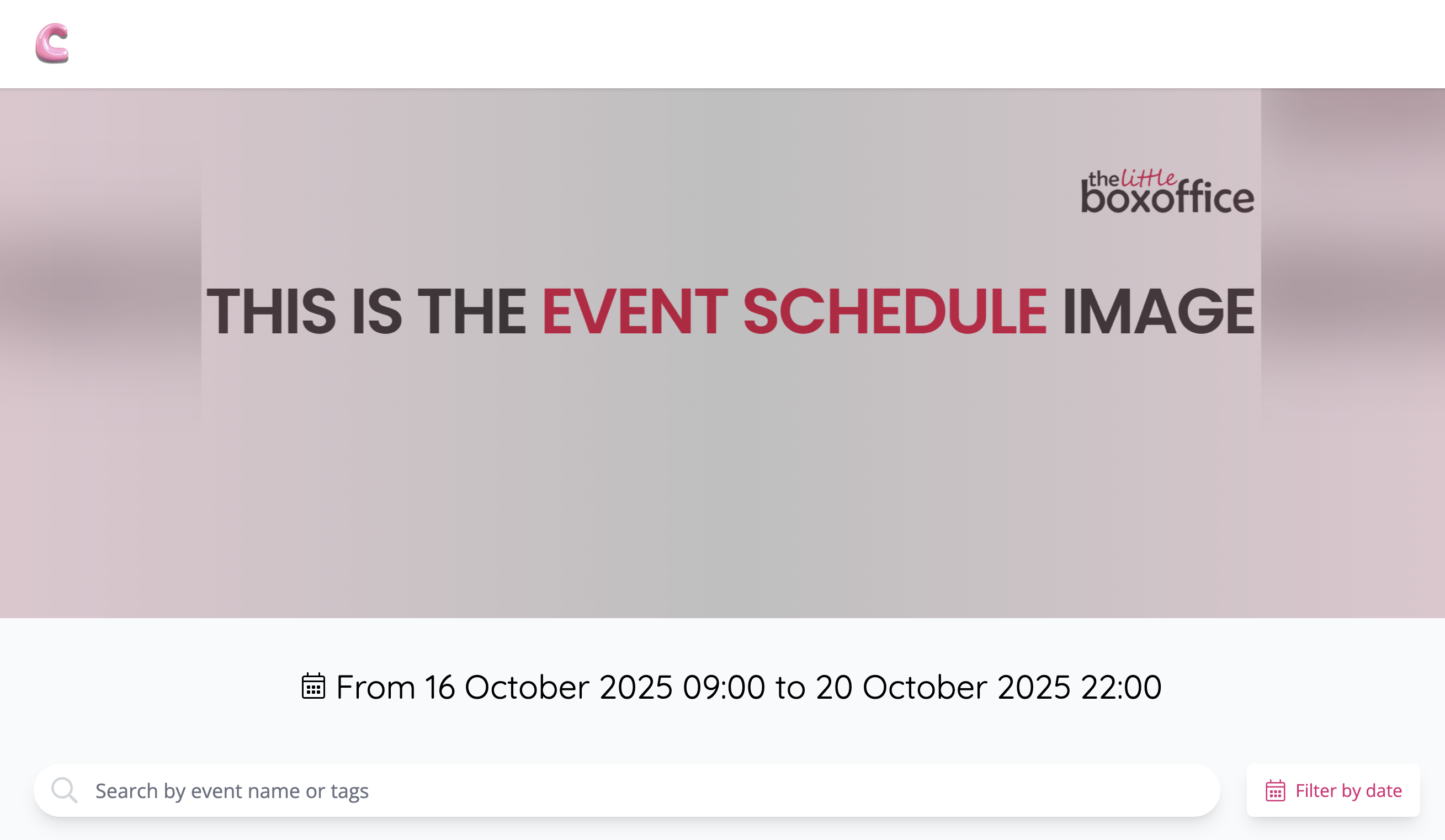Viewport: 1445px width, 840px height.
Task: Focus the event name or tags search field
Action: [631, 791]
